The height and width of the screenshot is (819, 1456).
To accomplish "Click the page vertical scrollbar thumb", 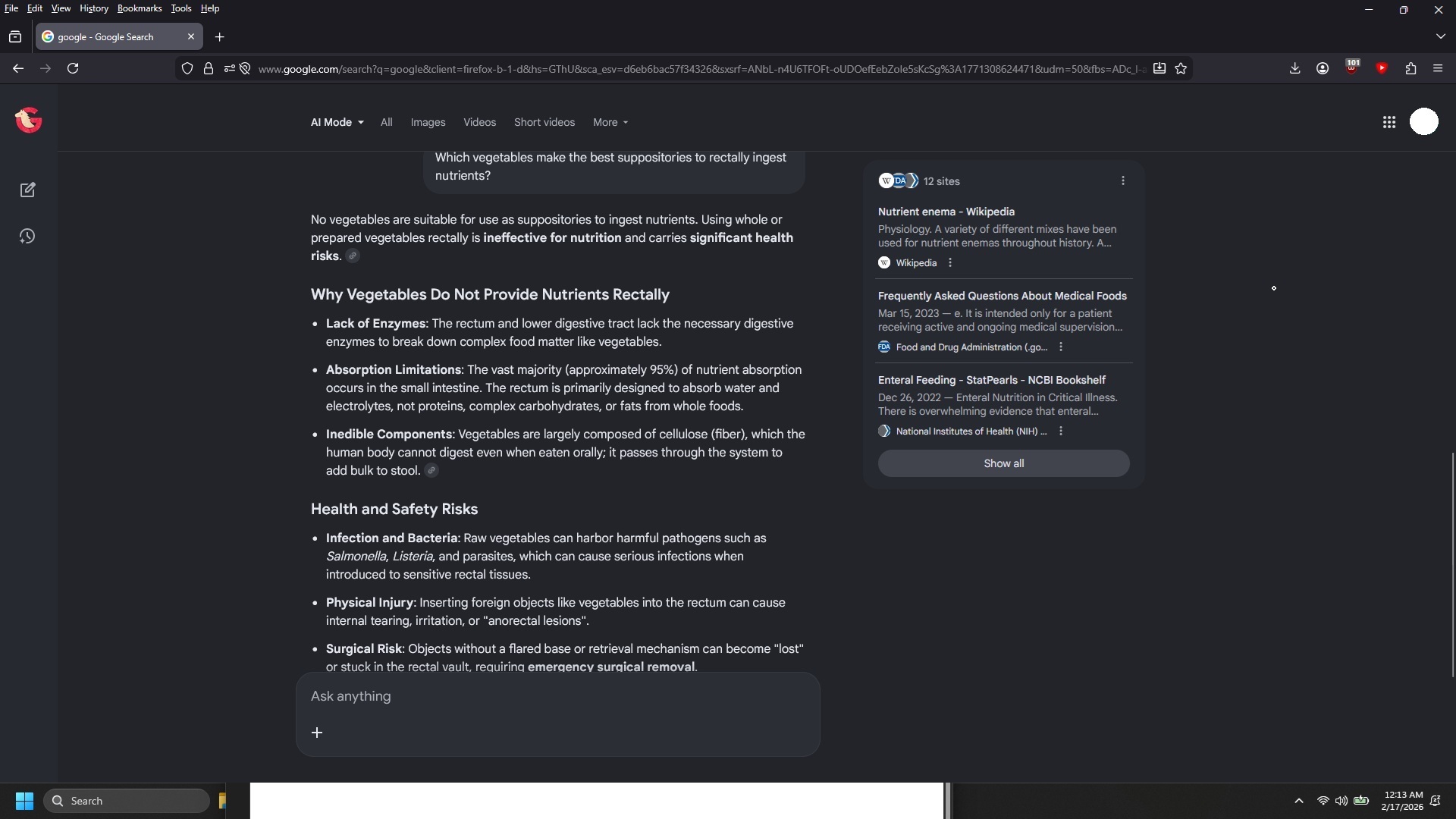I will pos(1452,565).
